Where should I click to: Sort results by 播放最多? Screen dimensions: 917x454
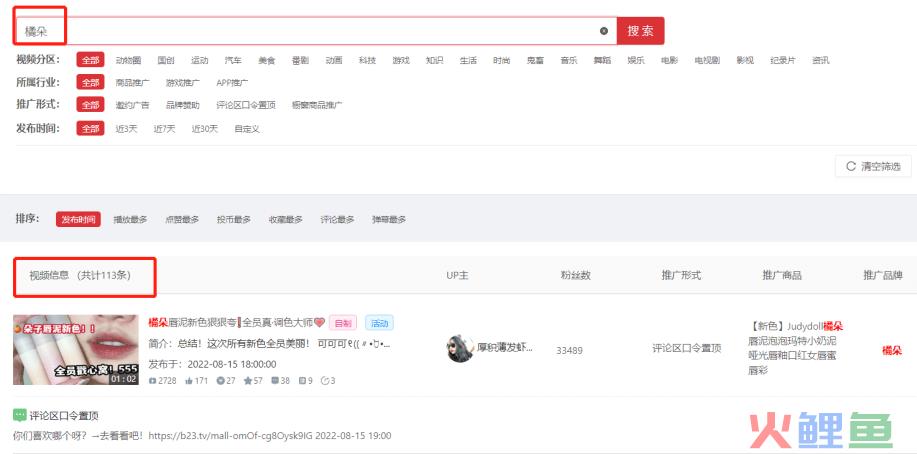pos(130,219)
